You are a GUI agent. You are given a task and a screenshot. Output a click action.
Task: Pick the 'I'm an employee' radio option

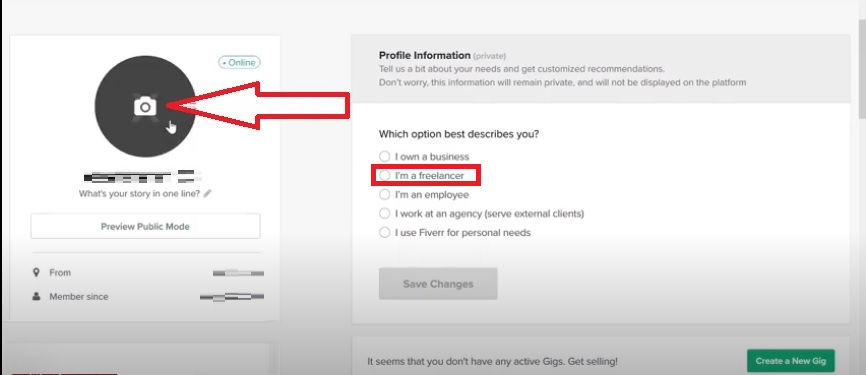click(x=384, y=194)
